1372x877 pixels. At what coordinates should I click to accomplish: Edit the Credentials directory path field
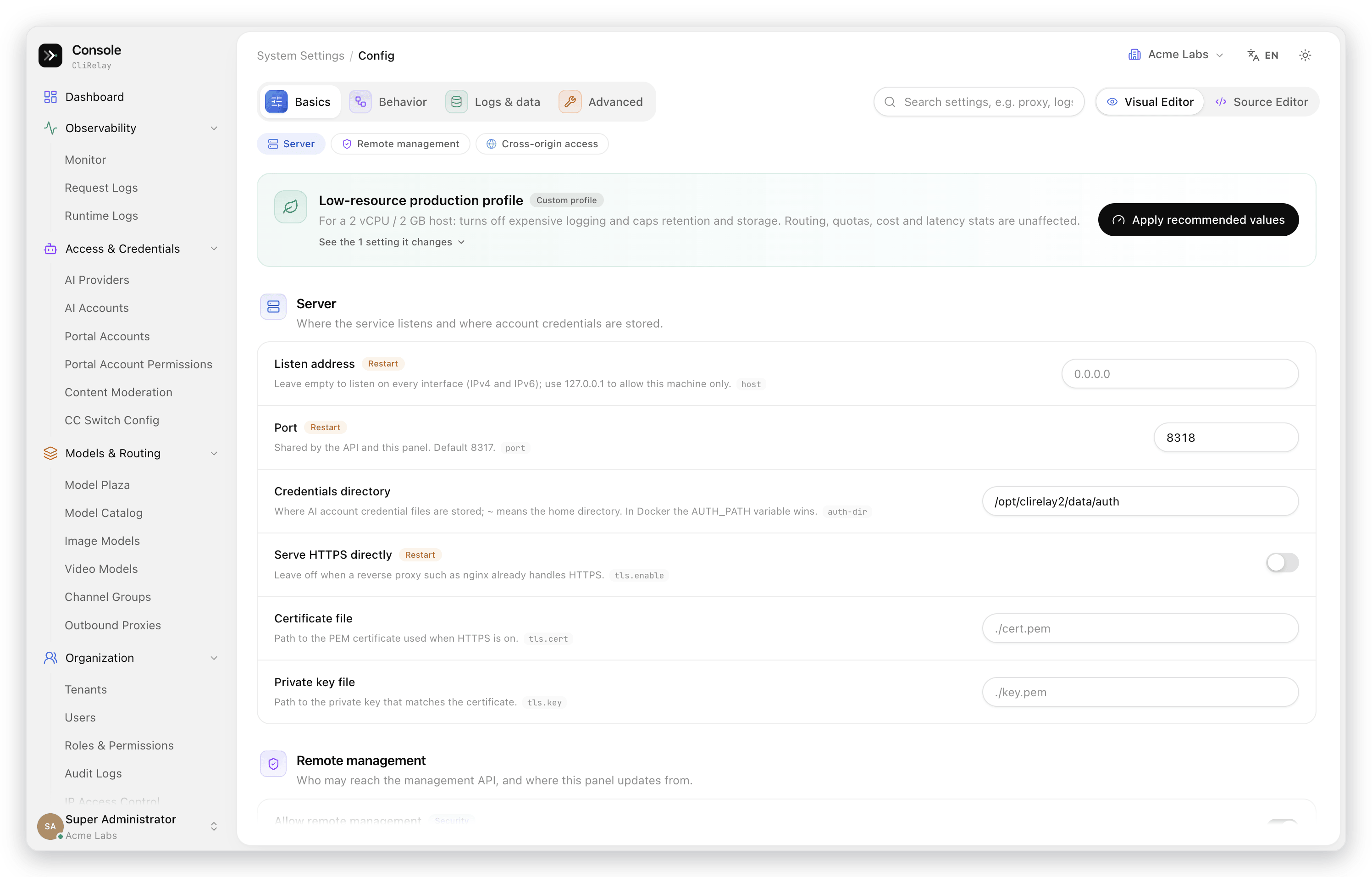click(1140, 501)
